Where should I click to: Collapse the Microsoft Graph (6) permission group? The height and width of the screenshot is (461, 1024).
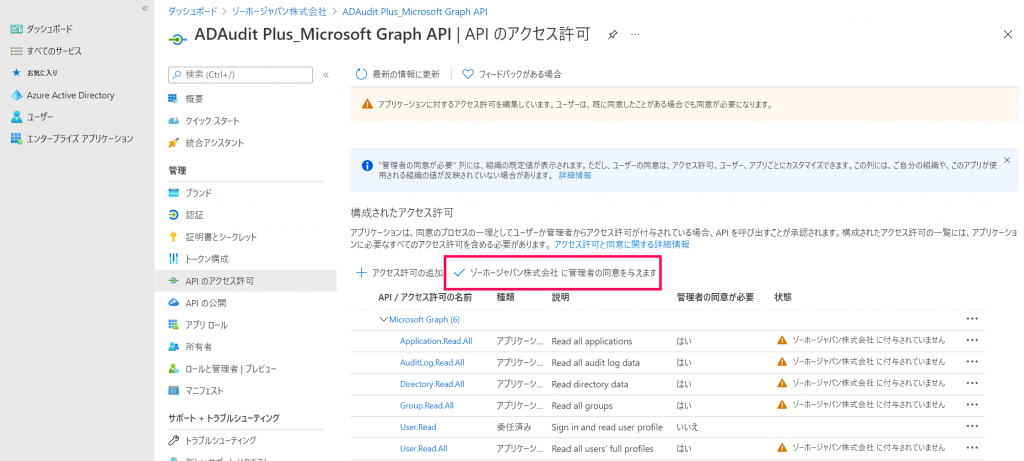pyautogui.click(x=383, y=319)
